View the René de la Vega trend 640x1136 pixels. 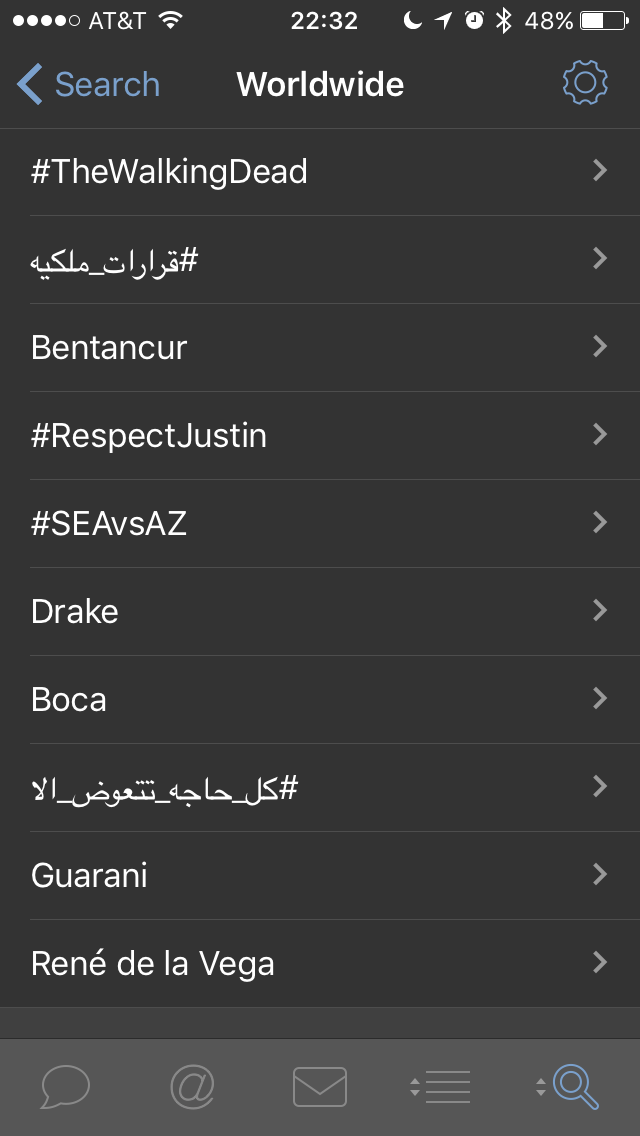point(153,963)
